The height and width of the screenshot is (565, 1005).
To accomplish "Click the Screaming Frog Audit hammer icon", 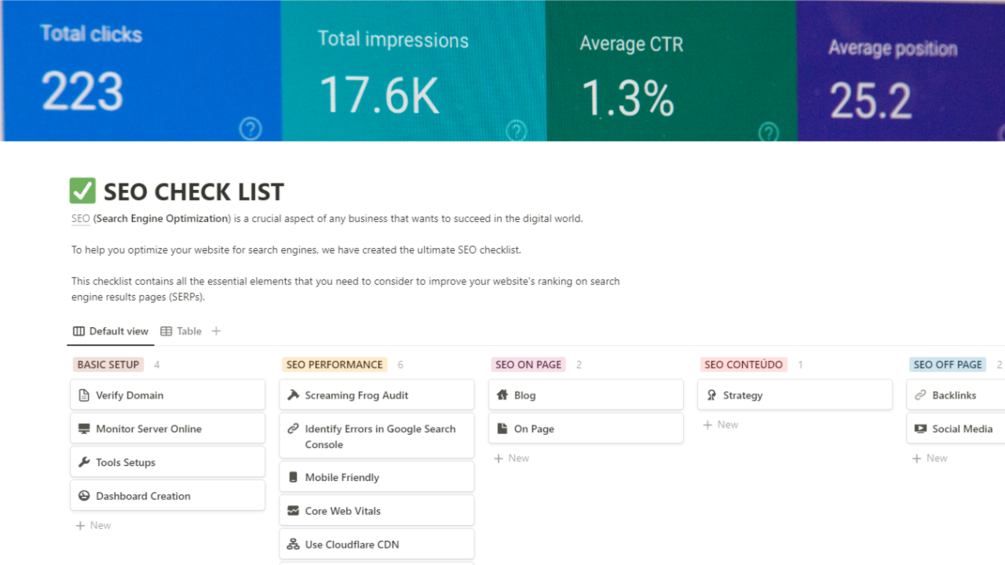I will pyautogui.click(x=293, y=395).
